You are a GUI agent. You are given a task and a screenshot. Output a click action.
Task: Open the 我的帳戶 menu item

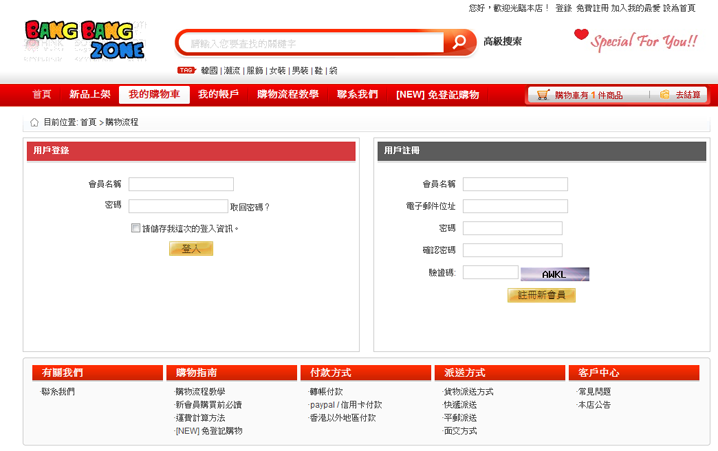click(x=218, y=95)
